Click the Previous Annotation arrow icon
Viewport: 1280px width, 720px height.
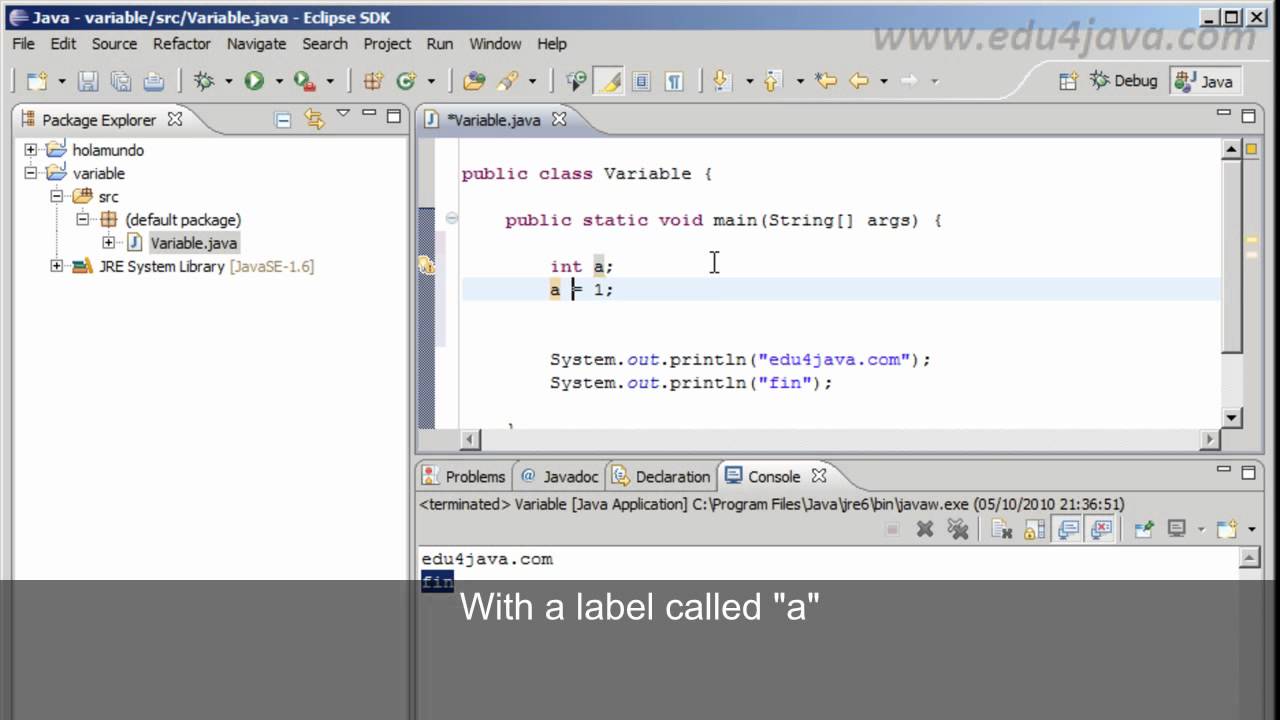click(773, 81)
